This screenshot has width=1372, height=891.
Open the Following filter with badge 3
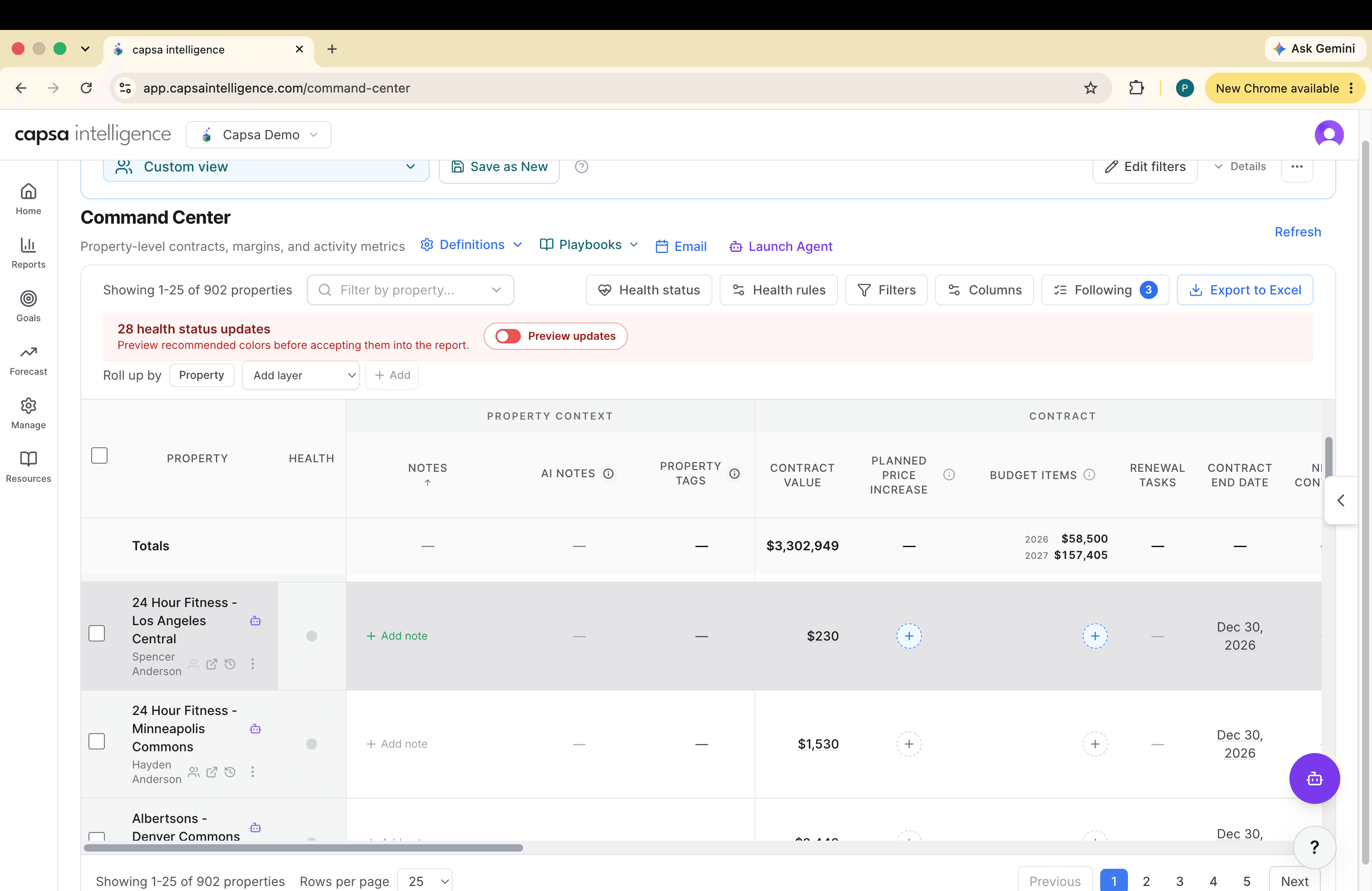[x=1104, y=290]
